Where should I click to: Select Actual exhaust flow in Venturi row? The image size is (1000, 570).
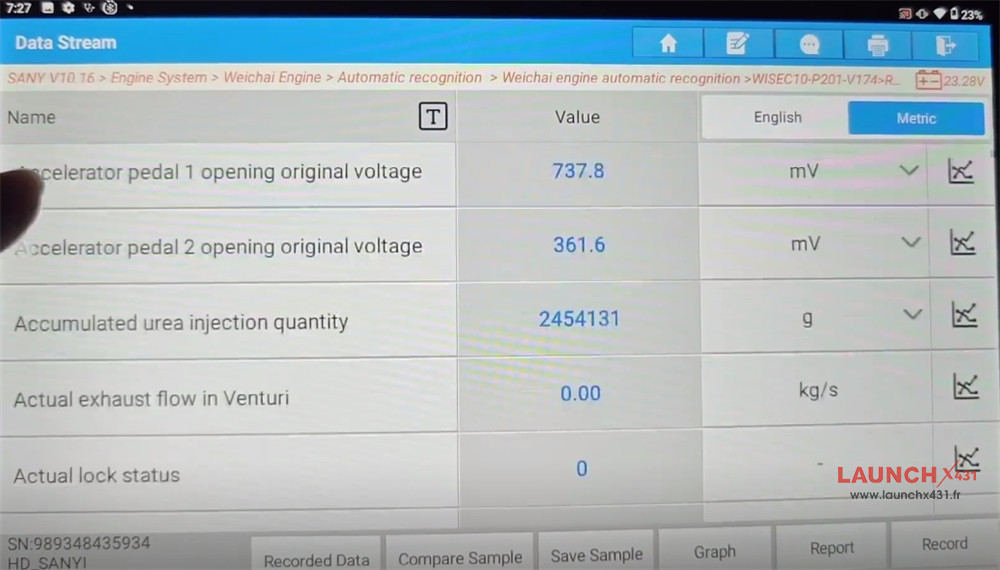coord(228,398)
